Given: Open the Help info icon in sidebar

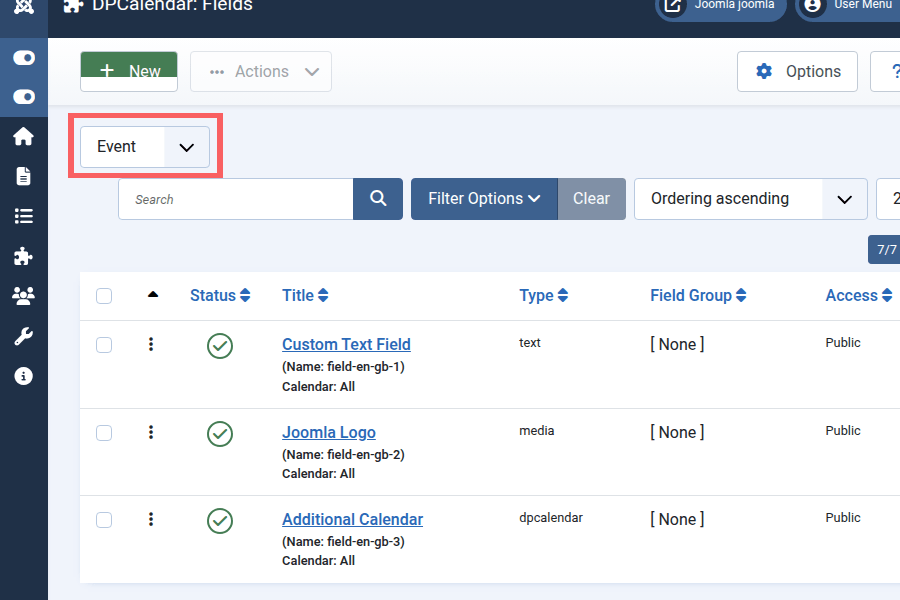Looking at the screenshot, I should (x=23, y=376).
